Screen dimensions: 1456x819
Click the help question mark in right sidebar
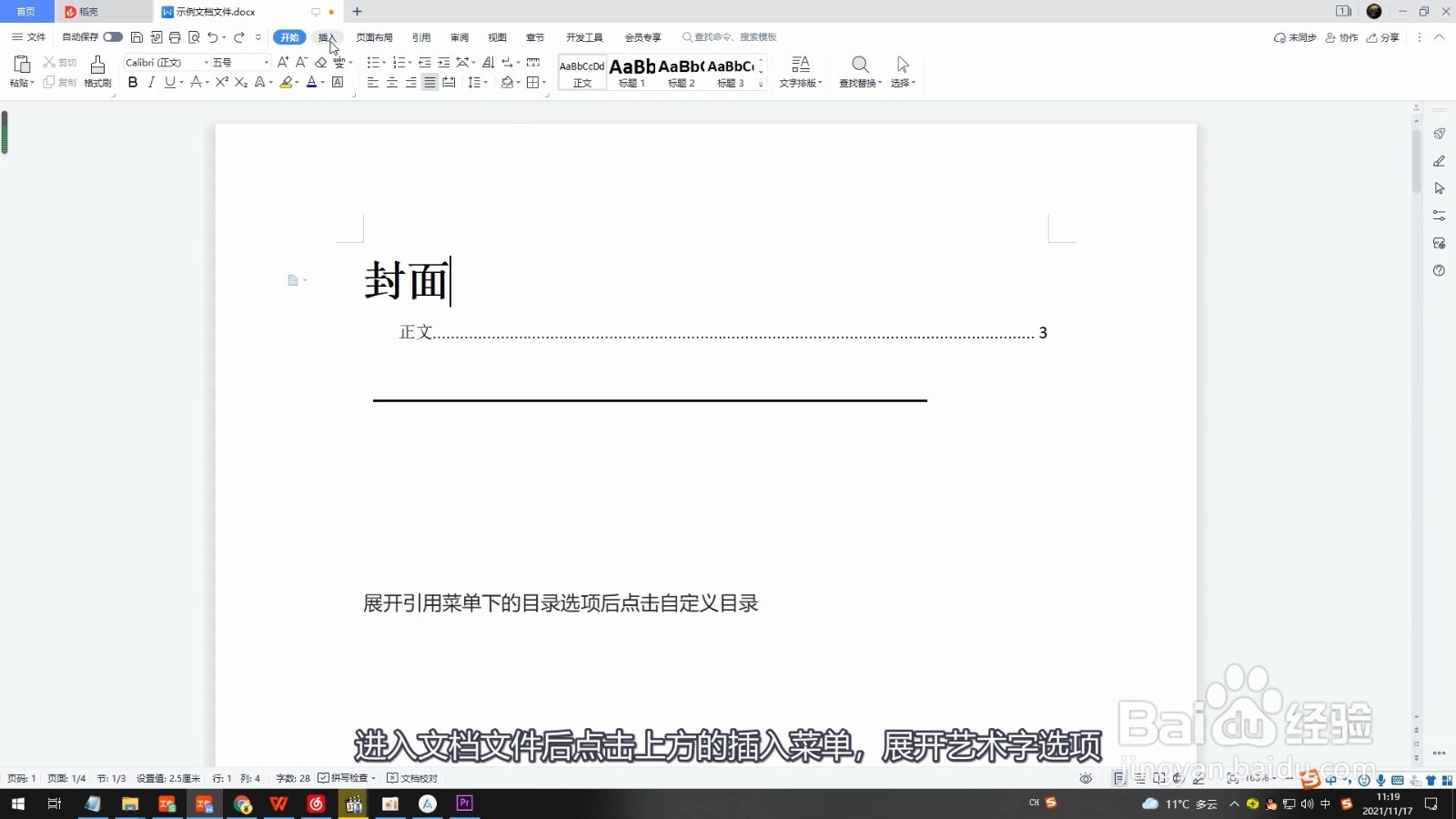[x=1439, y=270]
